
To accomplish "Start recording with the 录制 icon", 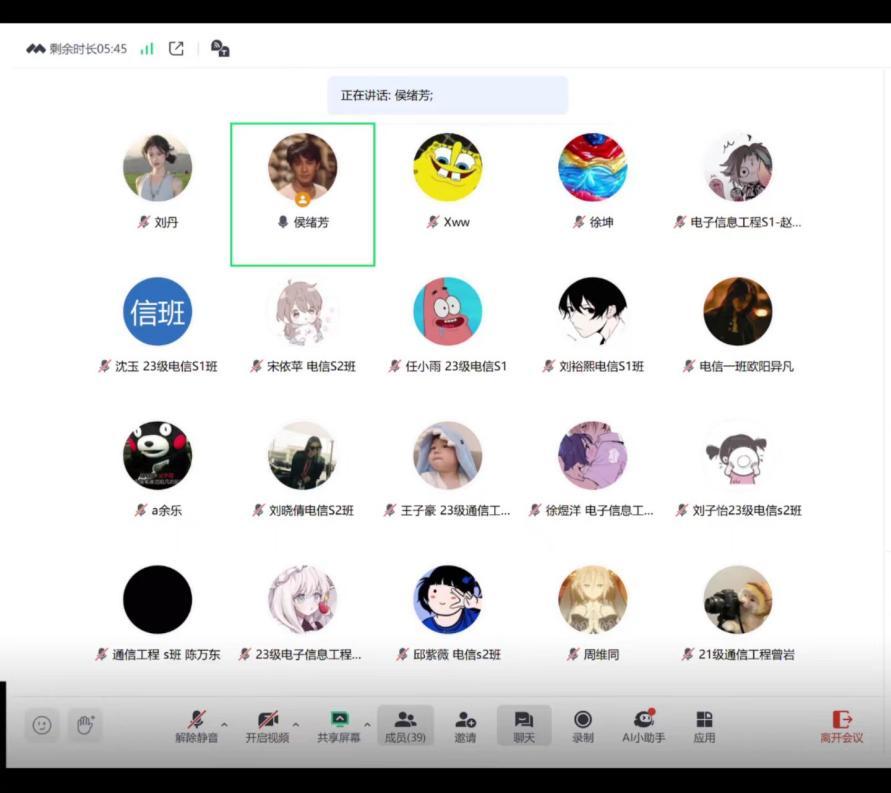I will (x=583, y=726).
